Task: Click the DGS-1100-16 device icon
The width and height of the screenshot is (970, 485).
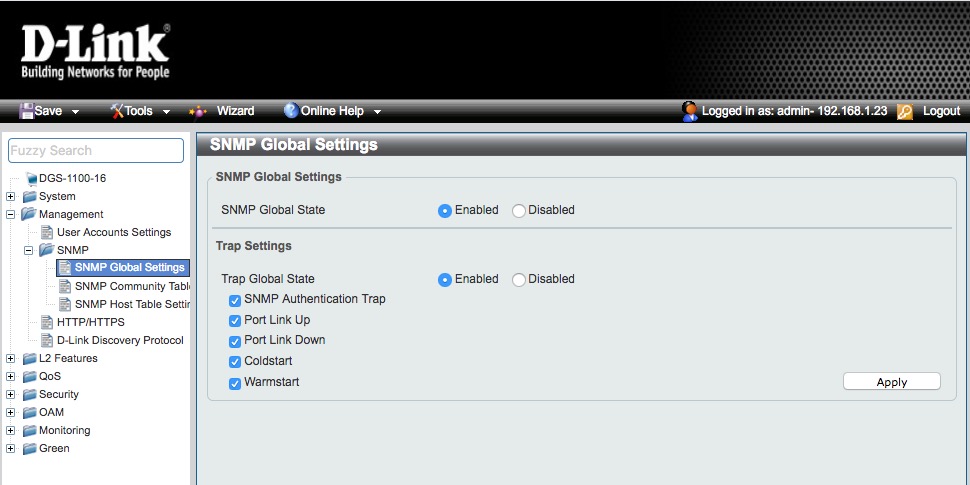Action: [30, 178]
